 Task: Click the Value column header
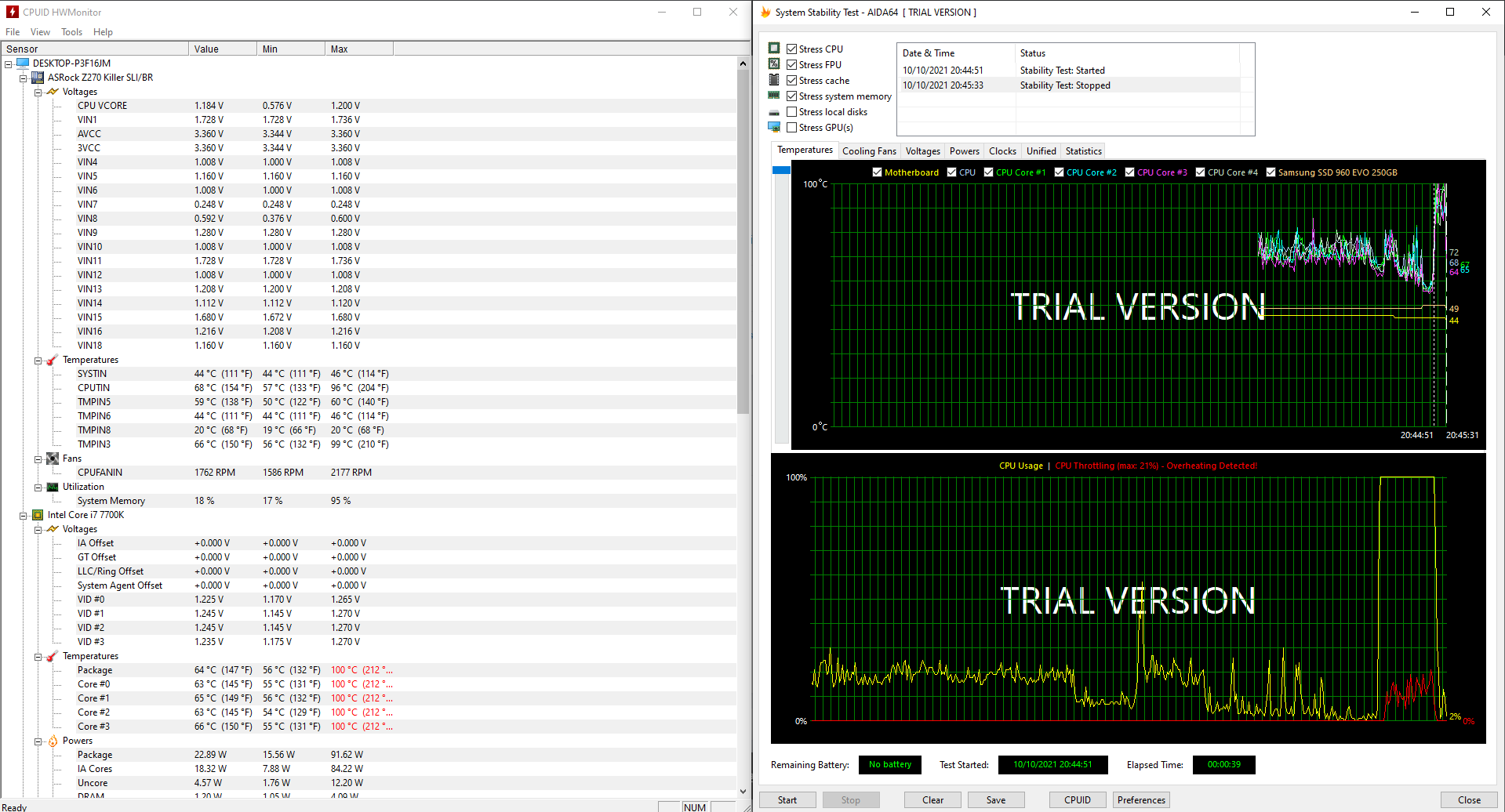pyautogui.click(x=223, y=49)
